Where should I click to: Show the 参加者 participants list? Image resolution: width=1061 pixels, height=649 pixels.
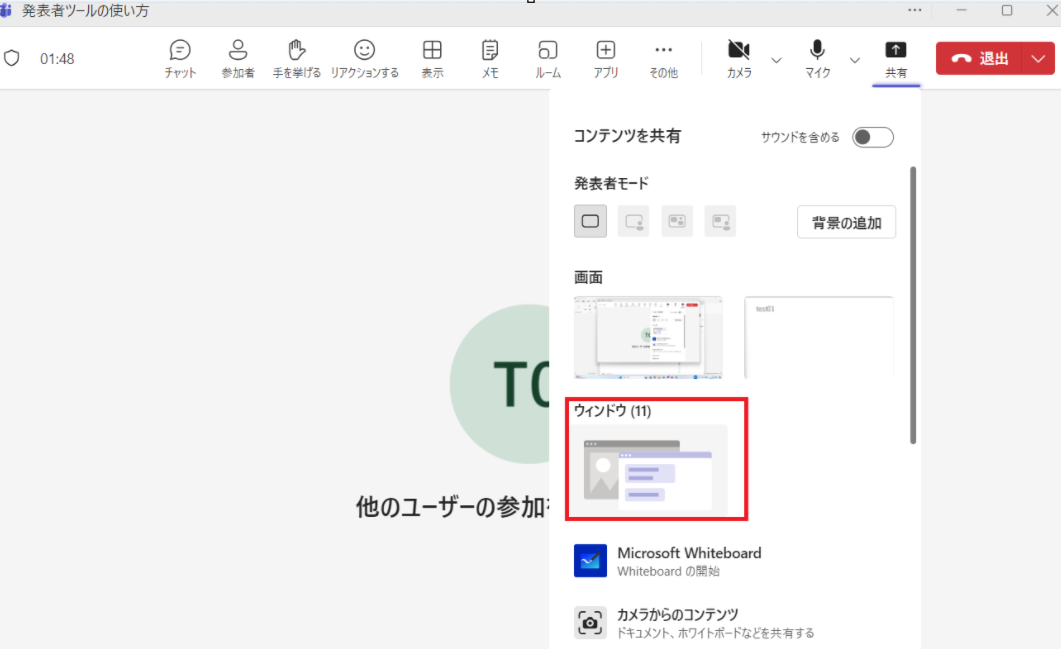238,58
